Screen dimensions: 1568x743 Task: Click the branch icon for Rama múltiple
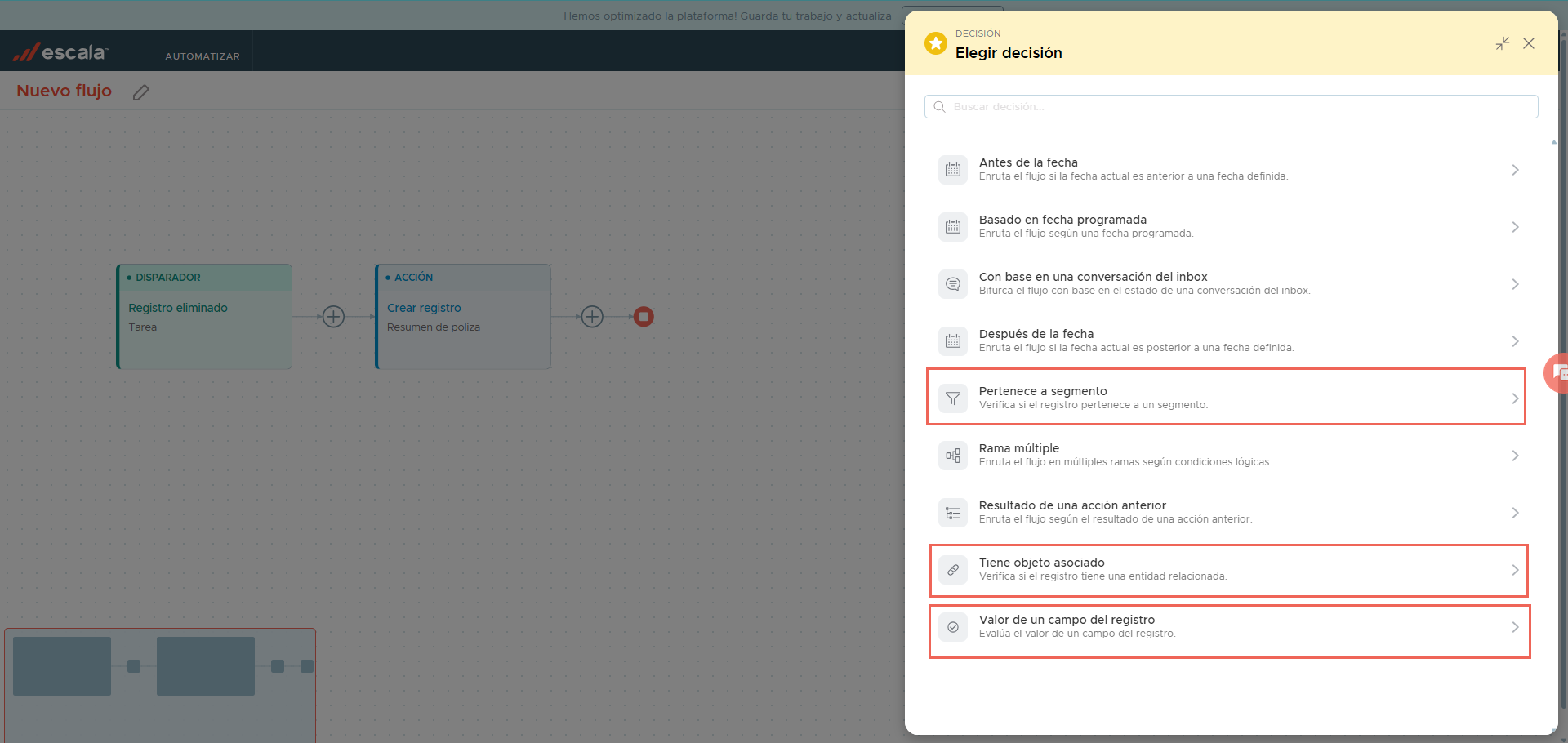coord(953,456)
